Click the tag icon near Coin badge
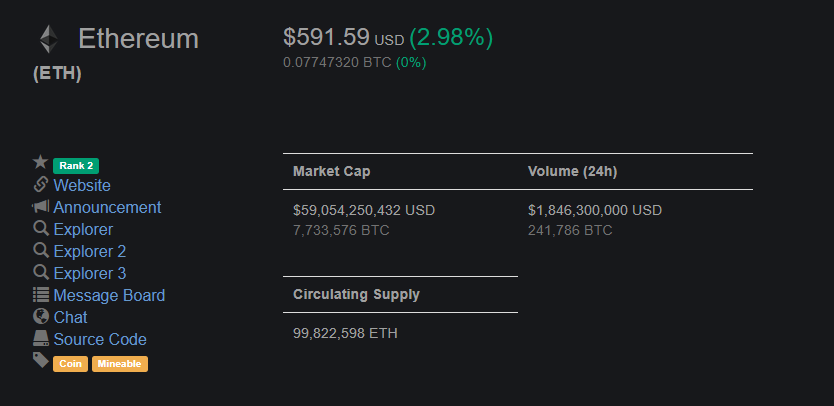Screen dimensions: 834x406 pyautogui.click(x=41, y=360)
